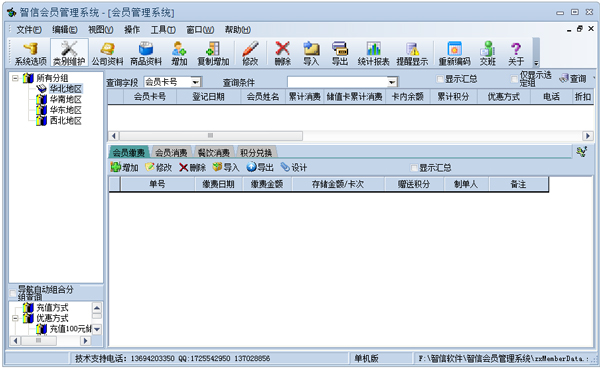Click main toolbar 导入 import icon
600x368 pixels.
[x=311, y=53]
